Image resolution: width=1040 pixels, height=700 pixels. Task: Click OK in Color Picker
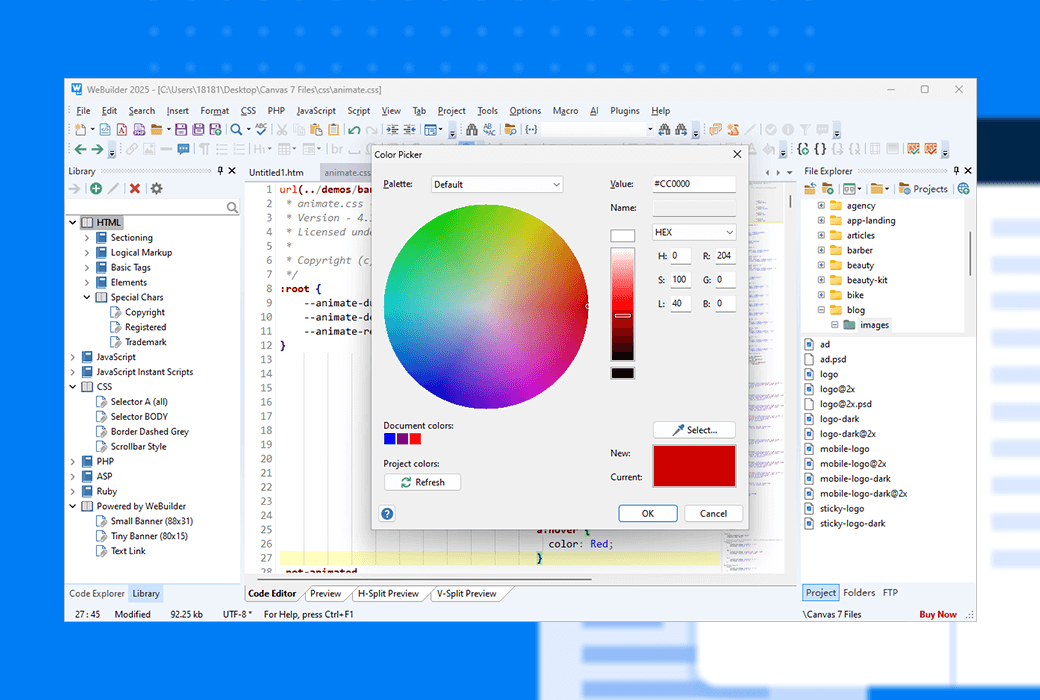tap(648, 514)
